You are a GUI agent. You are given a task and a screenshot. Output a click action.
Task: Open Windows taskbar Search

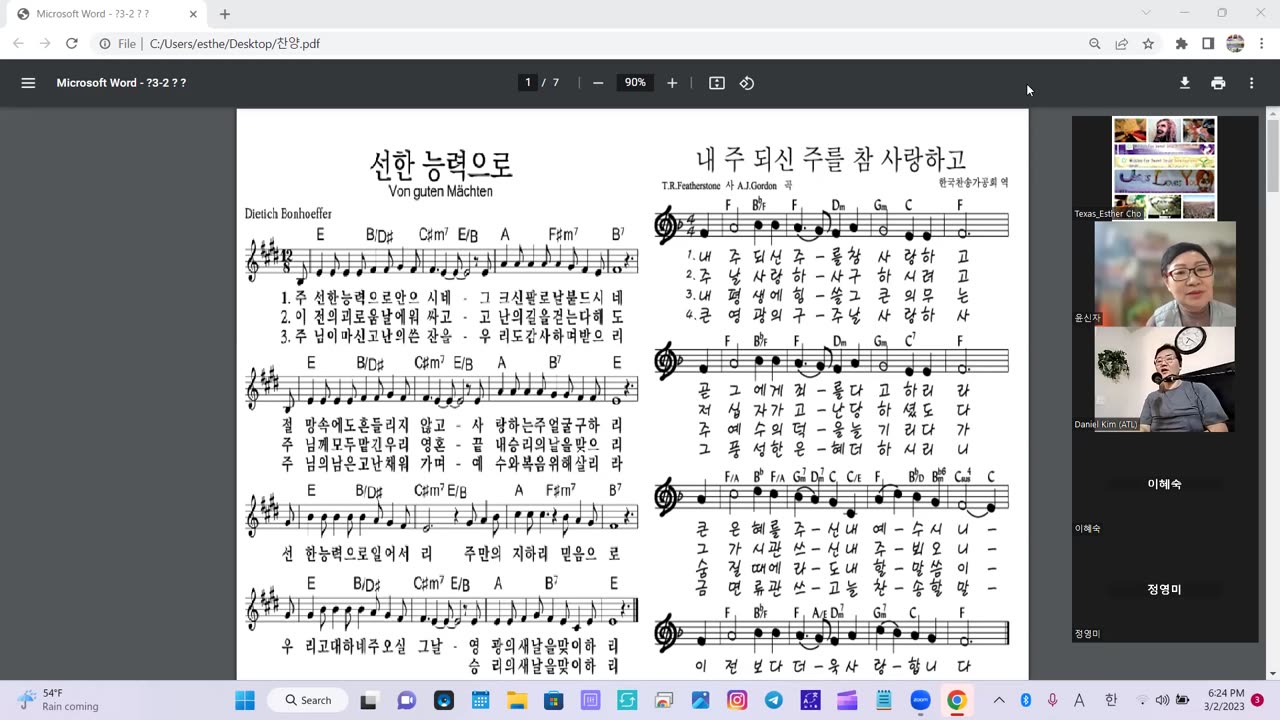(x=309, y=700)
